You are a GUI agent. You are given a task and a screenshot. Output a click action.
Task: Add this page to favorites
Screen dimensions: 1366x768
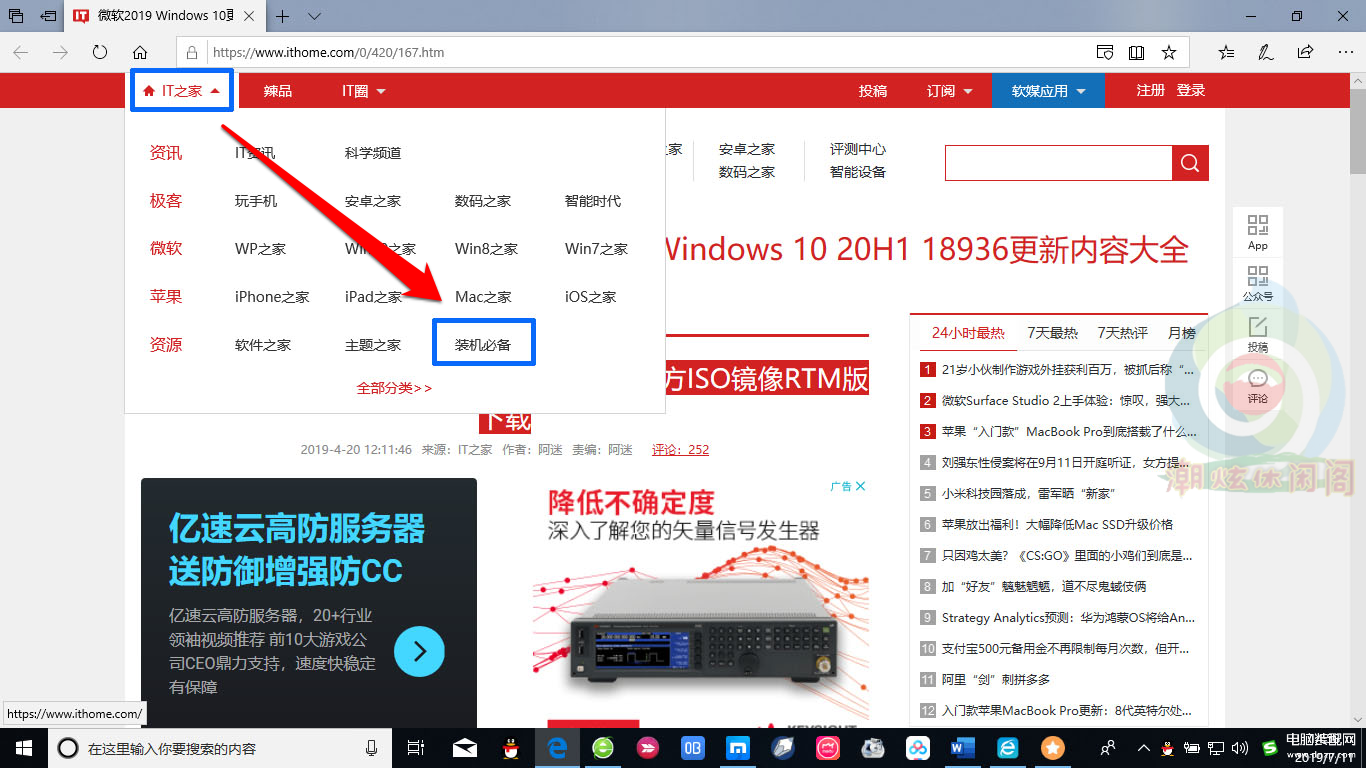1168,52
